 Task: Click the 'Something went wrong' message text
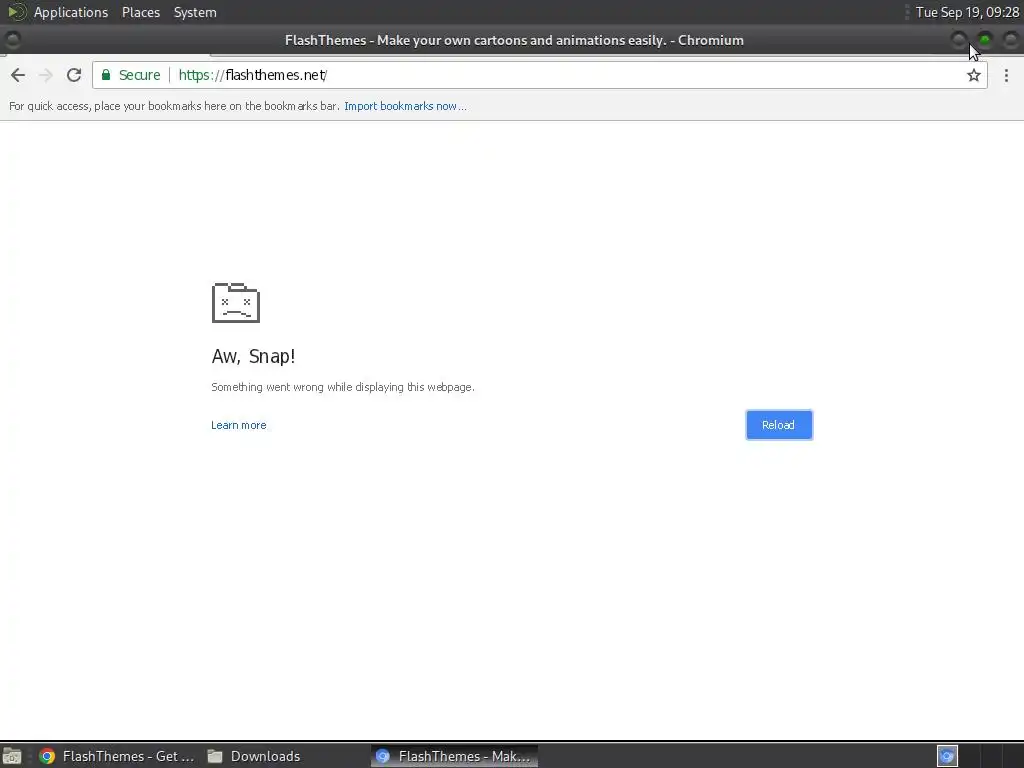pyautogui.click(x=343, y=387)
